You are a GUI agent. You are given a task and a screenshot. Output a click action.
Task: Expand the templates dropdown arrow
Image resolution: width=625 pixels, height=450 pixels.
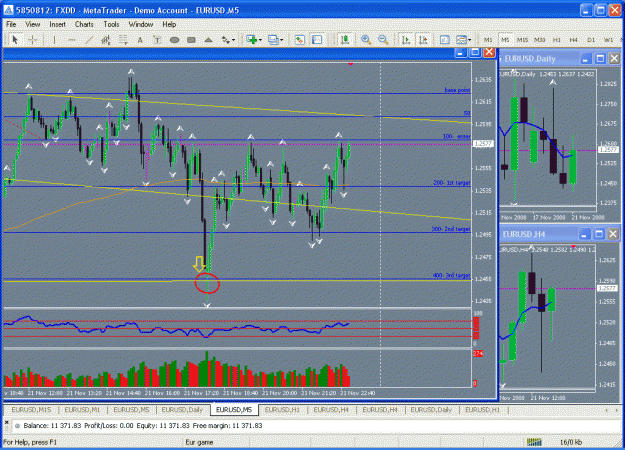click(x=470, y=40)
